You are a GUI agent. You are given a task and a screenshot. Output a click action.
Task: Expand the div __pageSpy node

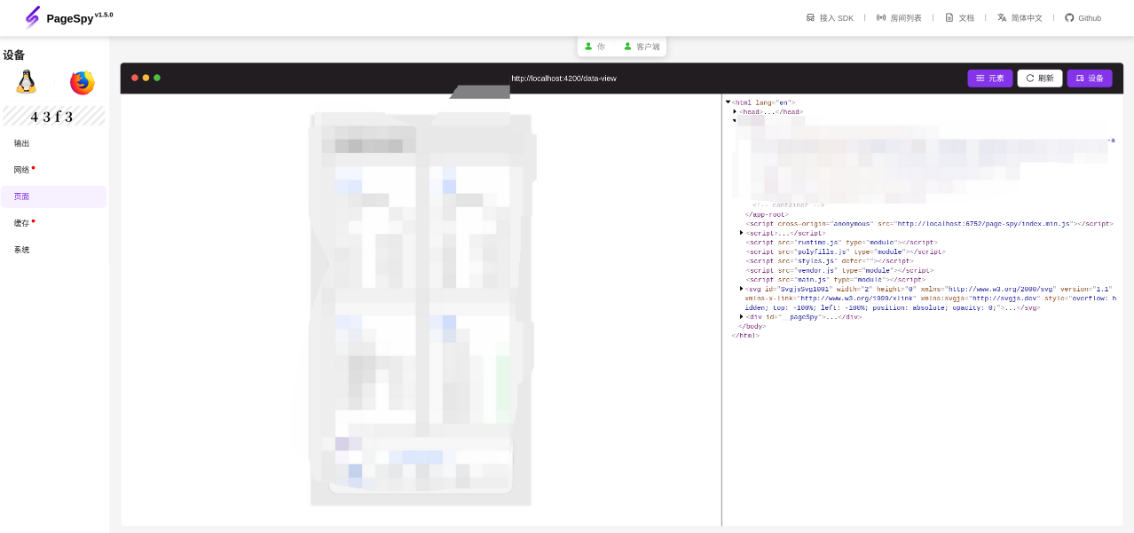click(741, 317)
